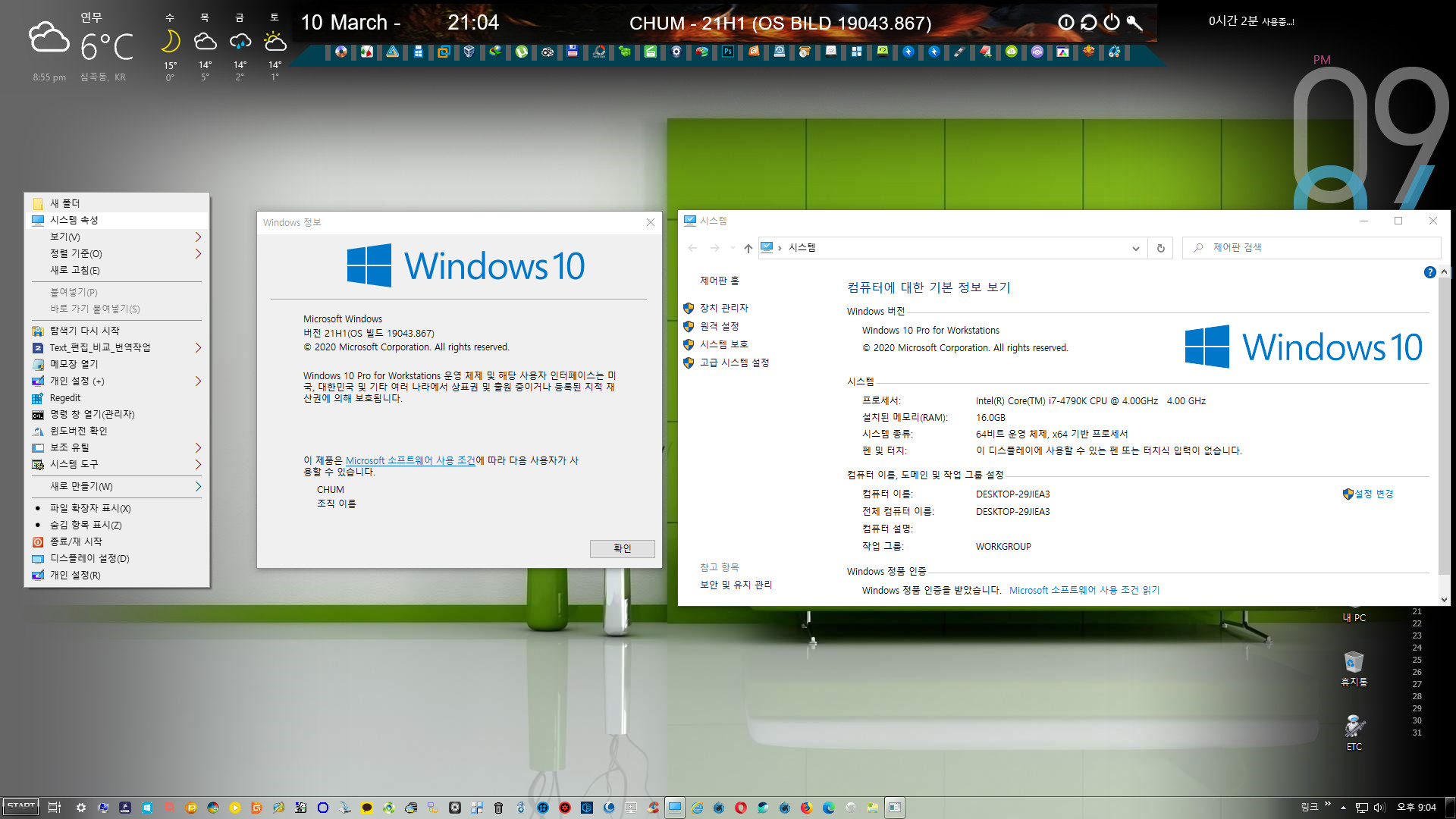The width and height of the screenshot is (1456, 819).
Task: Expand the 링크 toolbar chevron
Action: [x=1327, y=804]
